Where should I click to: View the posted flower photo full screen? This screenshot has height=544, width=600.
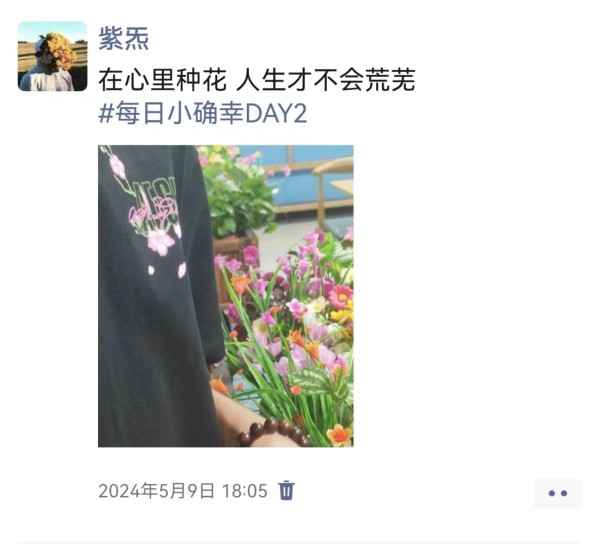pyautogui.click(x=226, y=296)
